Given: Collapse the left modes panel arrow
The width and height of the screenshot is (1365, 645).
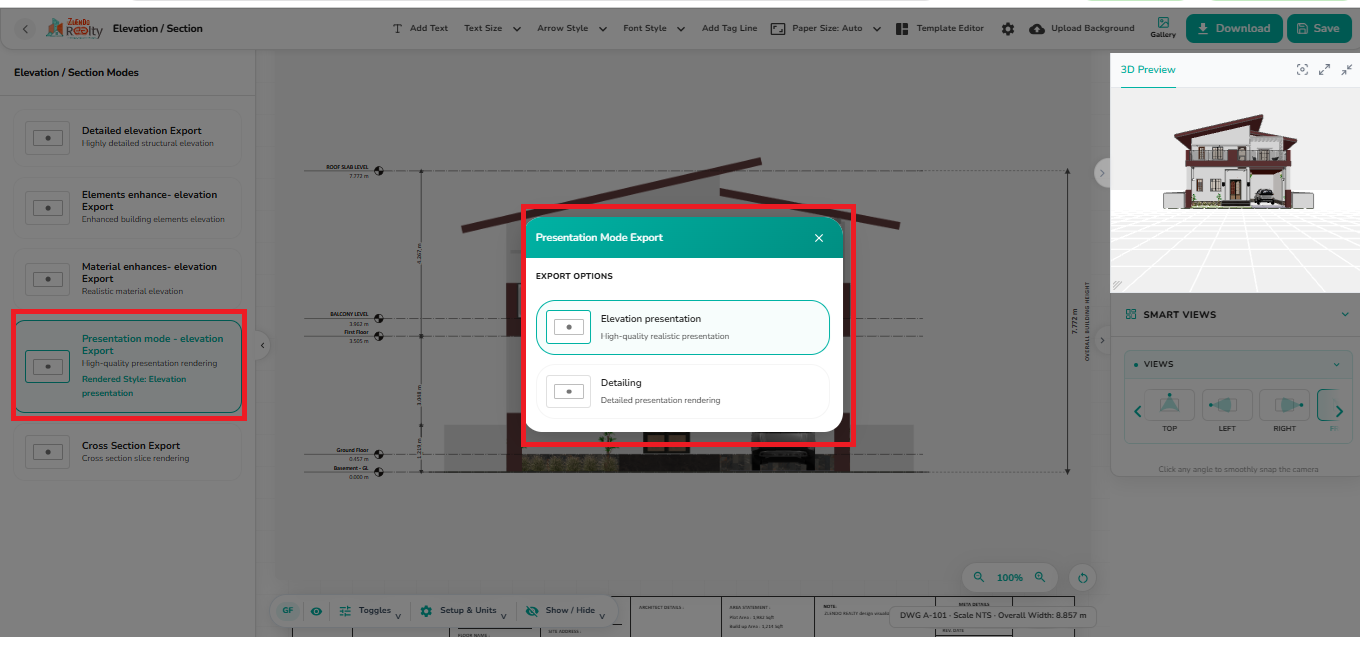Looking at the screenshot, I should (262, 346).
